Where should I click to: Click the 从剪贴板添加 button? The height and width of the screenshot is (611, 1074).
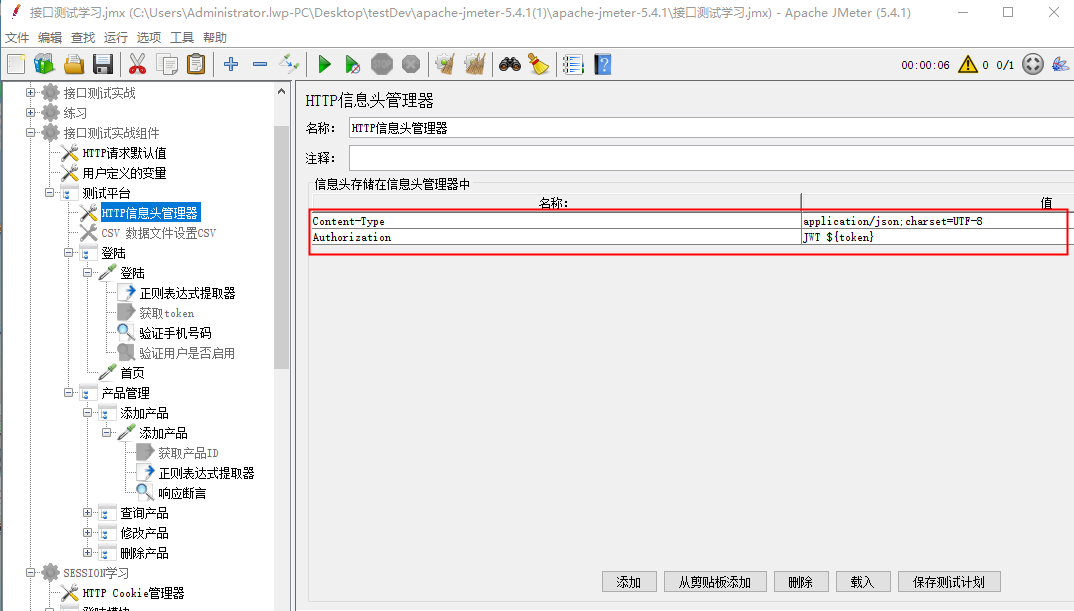pyautogui.click(x=715, y=582)
